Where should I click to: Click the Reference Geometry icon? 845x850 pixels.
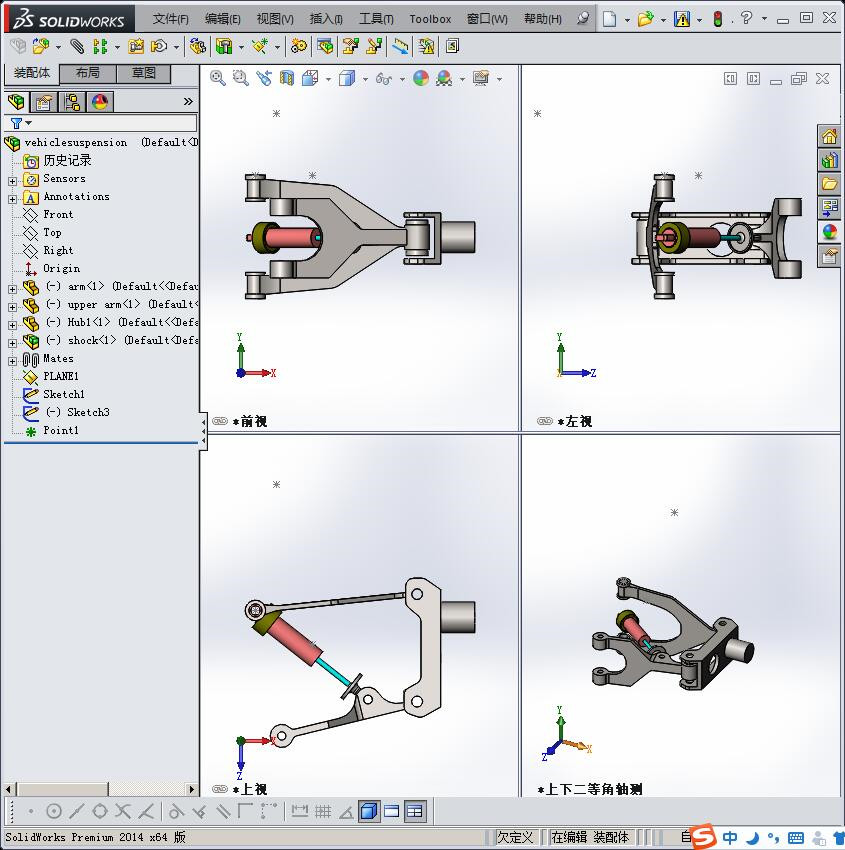[260, 47]
